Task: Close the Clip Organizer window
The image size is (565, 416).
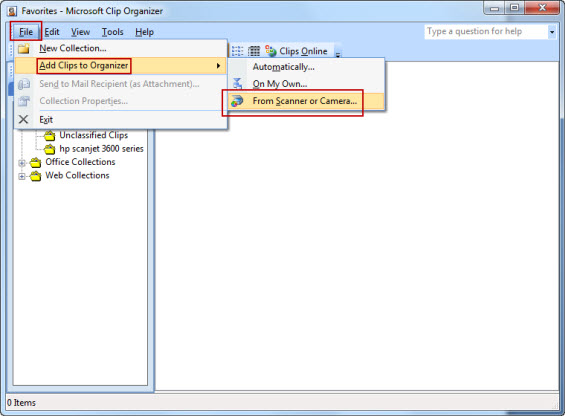Action: coord(542,8)
